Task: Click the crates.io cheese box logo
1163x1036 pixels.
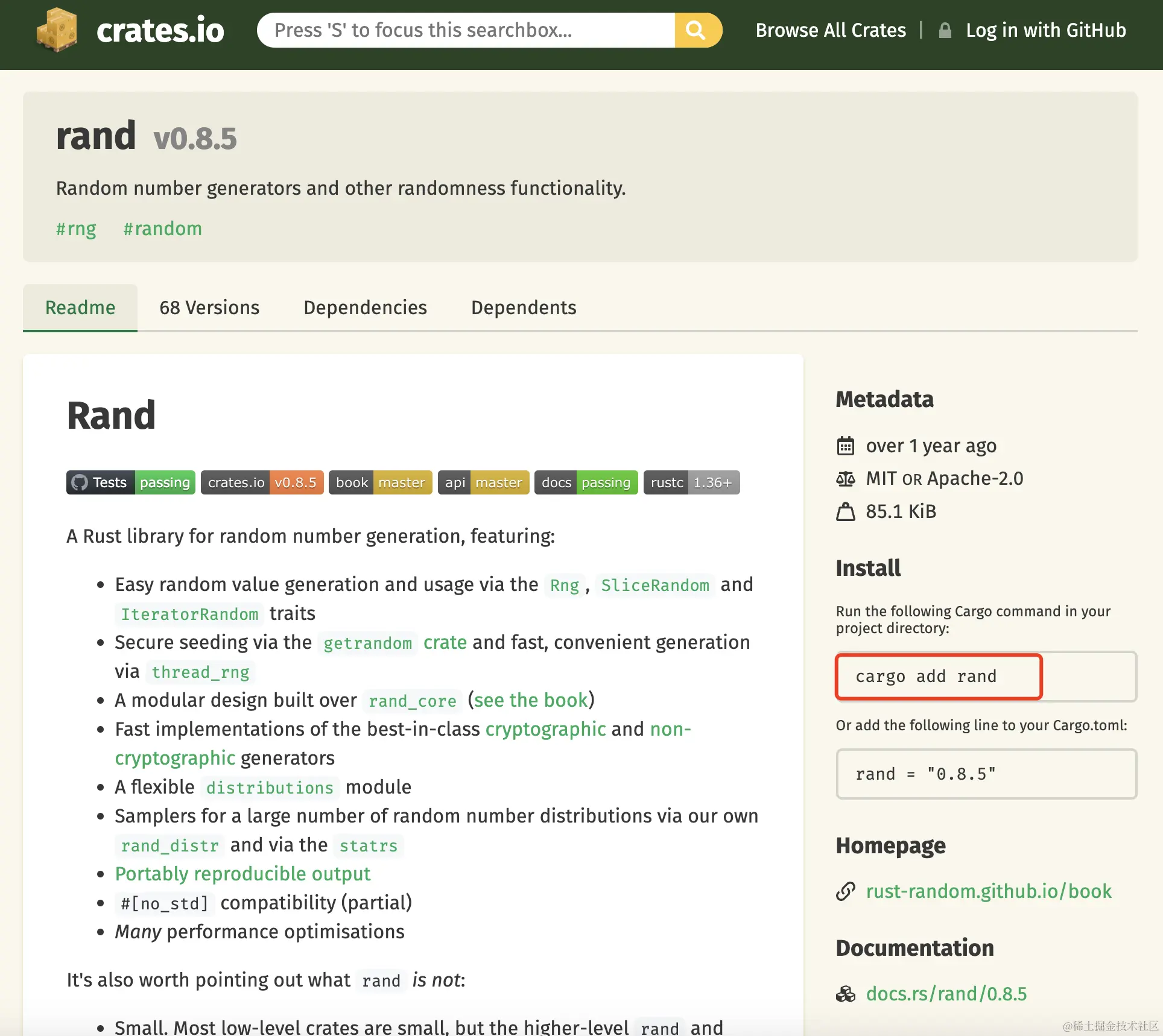Action: point(57,30)
